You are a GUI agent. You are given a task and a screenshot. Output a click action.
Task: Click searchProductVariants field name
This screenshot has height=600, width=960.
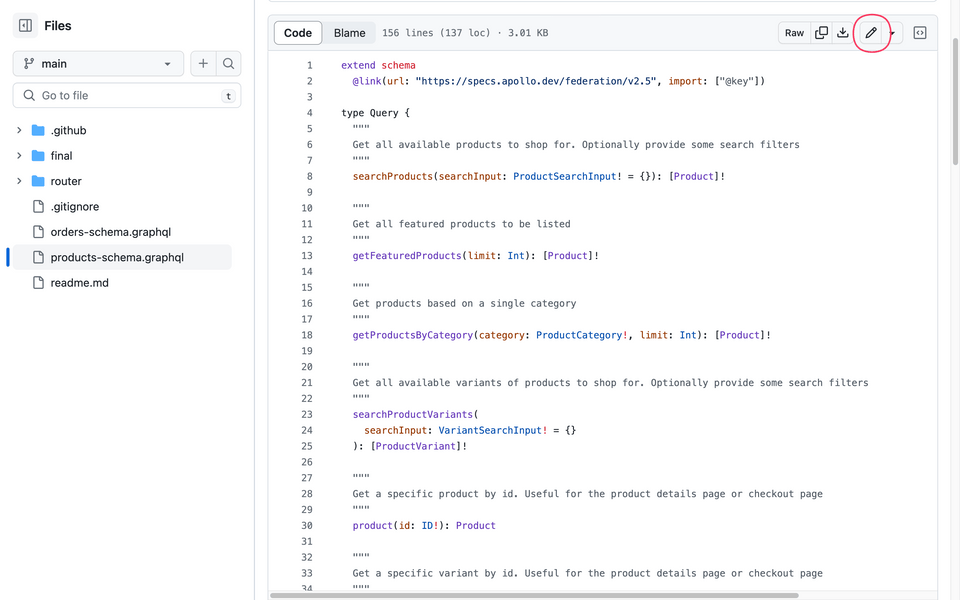(x=413, y=414)
